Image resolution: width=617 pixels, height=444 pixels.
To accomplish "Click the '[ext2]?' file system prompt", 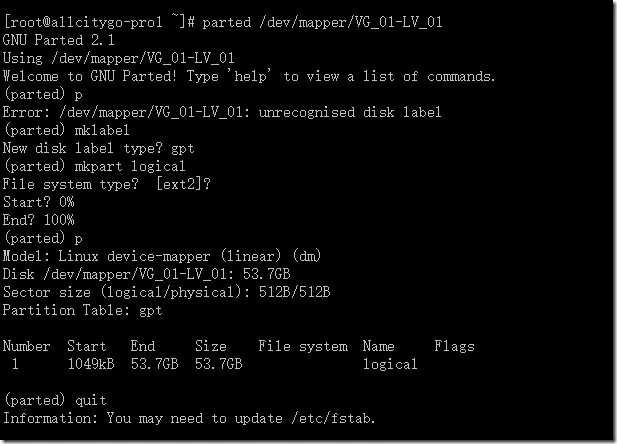I will (183, 184).
